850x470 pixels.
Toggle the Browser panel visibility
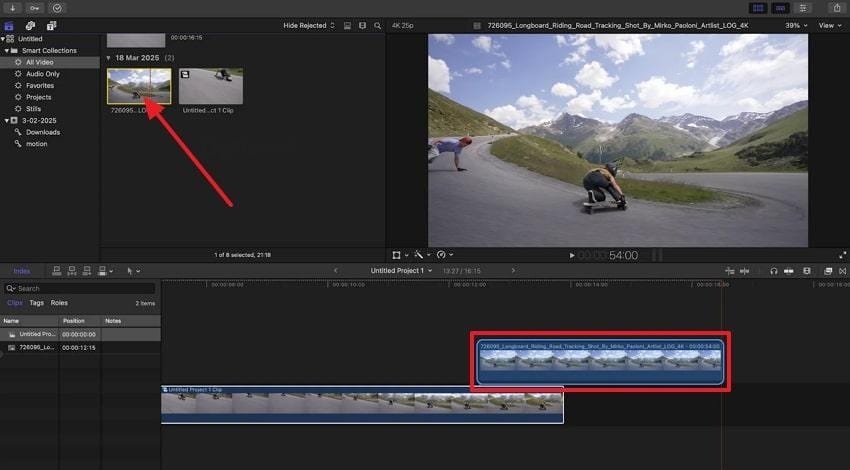point(758,8)
